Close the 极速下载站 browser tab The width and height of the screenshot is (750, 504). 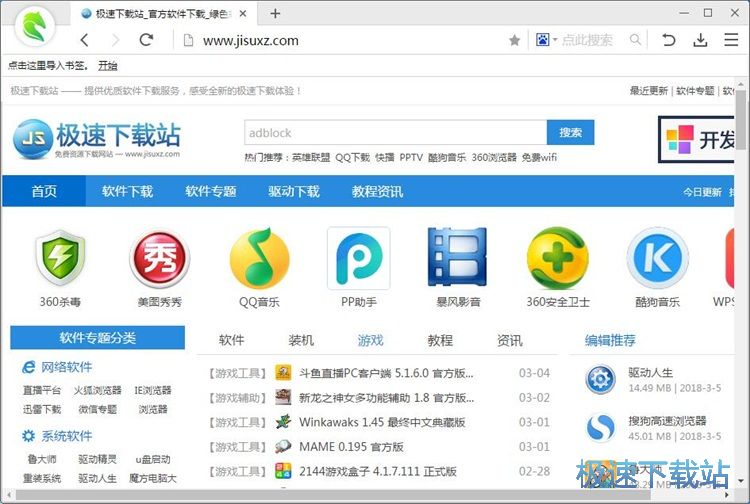[x=243, y=13]
